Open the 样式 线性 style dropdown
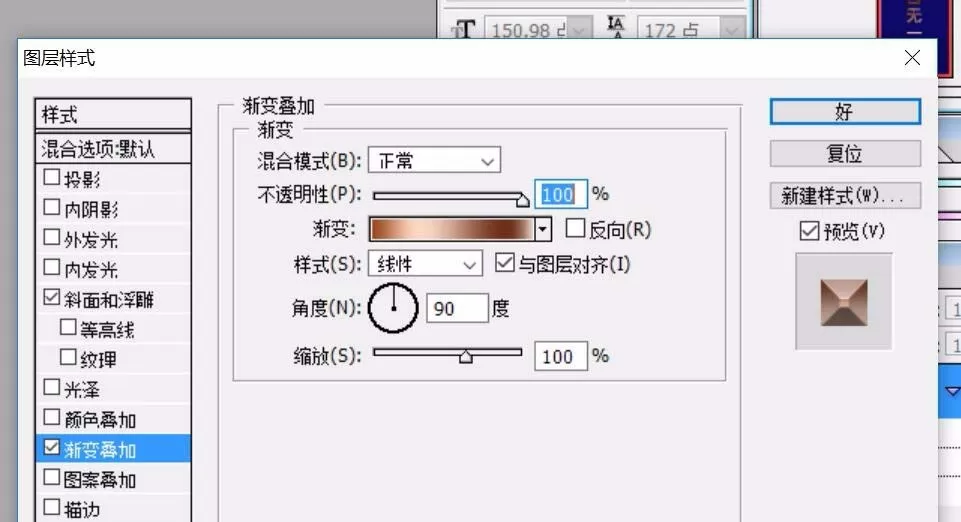 pos(425,264)
